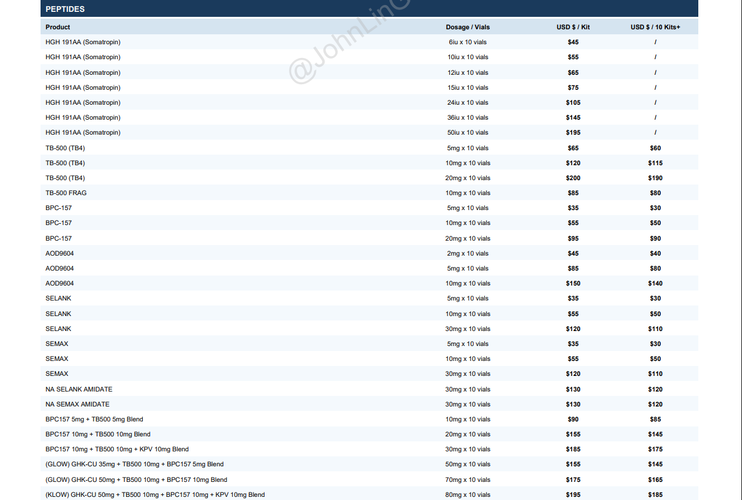742x500 pixels.
Task: Click the $40 bulk price for AOD9604 2mg
Action: pos(655,254)
